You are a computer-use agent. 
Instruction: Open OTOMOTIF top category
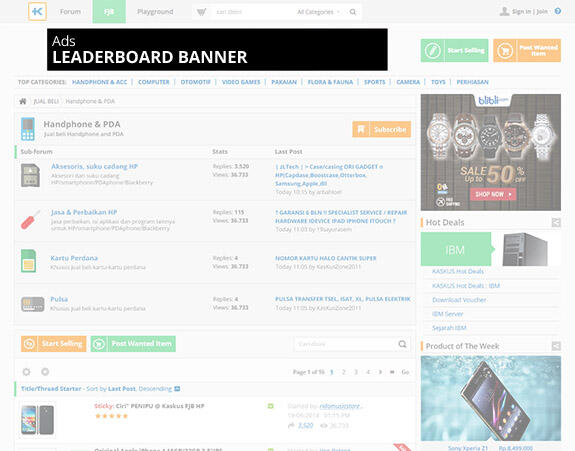pos(195,82)
